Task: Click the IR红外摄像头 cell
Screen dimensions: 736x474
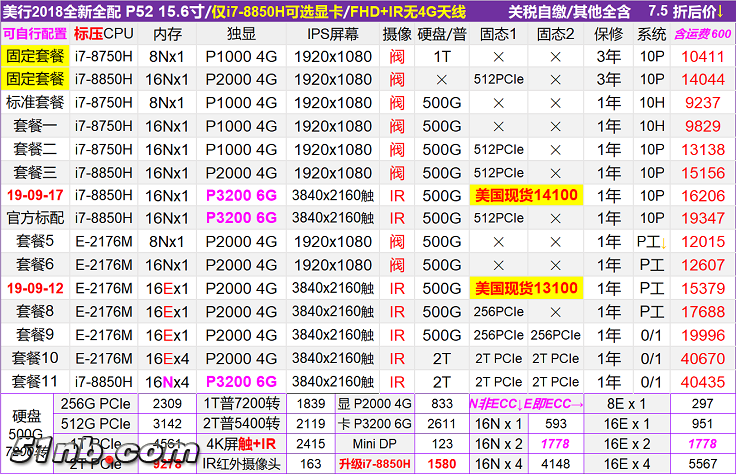Action: [x=241, y=463]
